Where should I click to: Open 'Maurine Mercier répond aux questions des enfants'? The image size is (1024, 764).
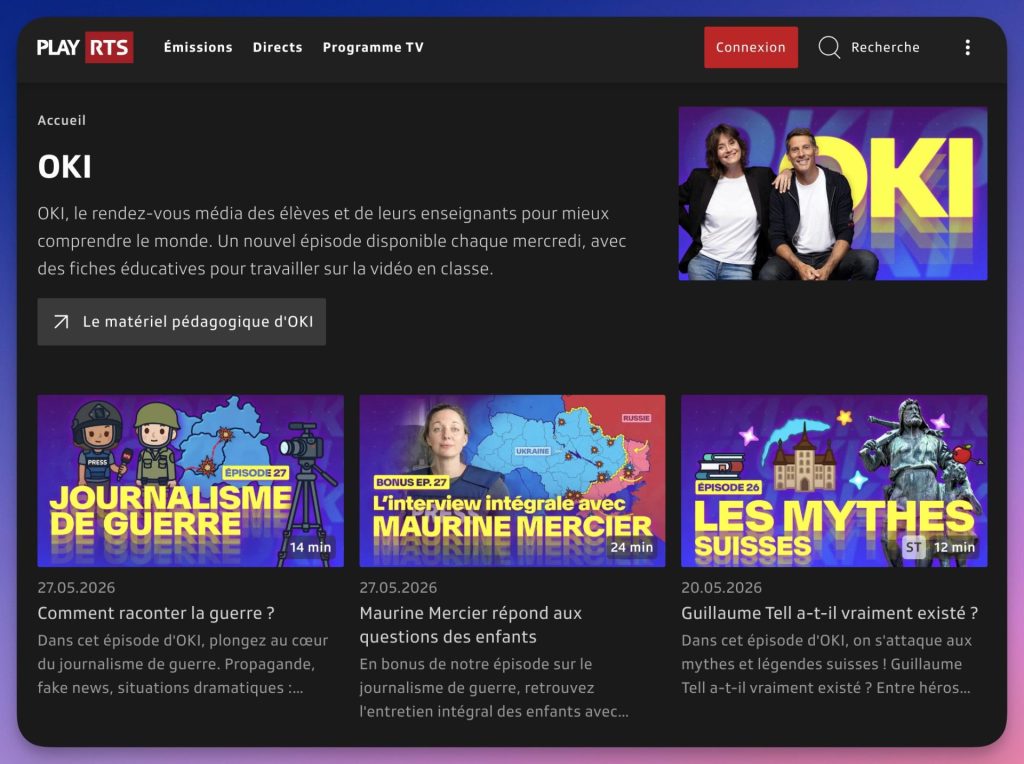tap(470, 625)
